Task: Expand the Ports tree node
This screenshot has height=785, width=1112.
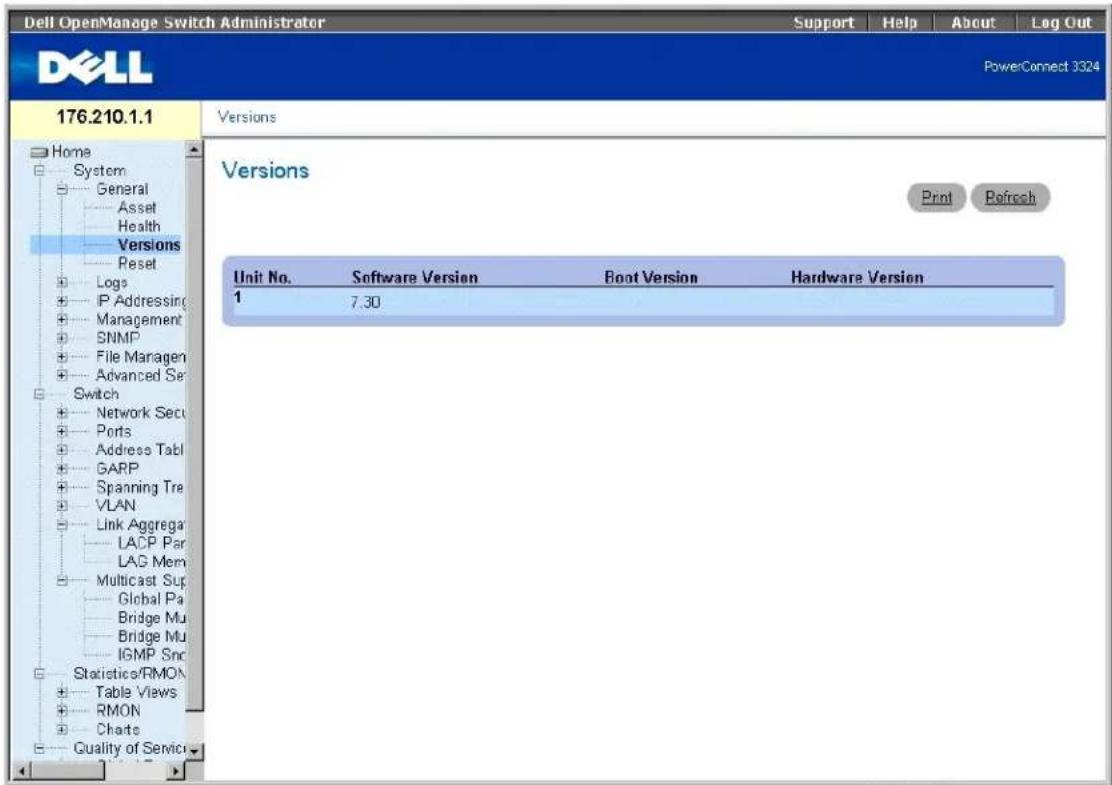Action: click(x=62, y=431)
